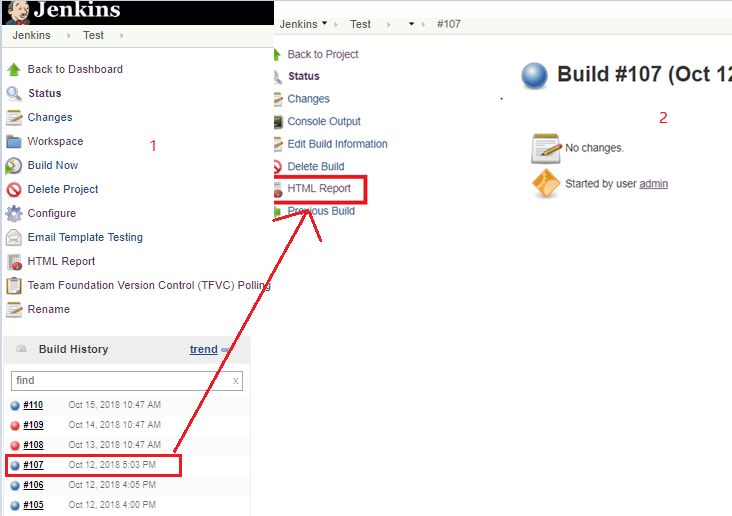This screenshot has width=732, height=516.
Task: Click Test breadcrumb in build page
Action: pyautogui.click(x=360, y=24)
